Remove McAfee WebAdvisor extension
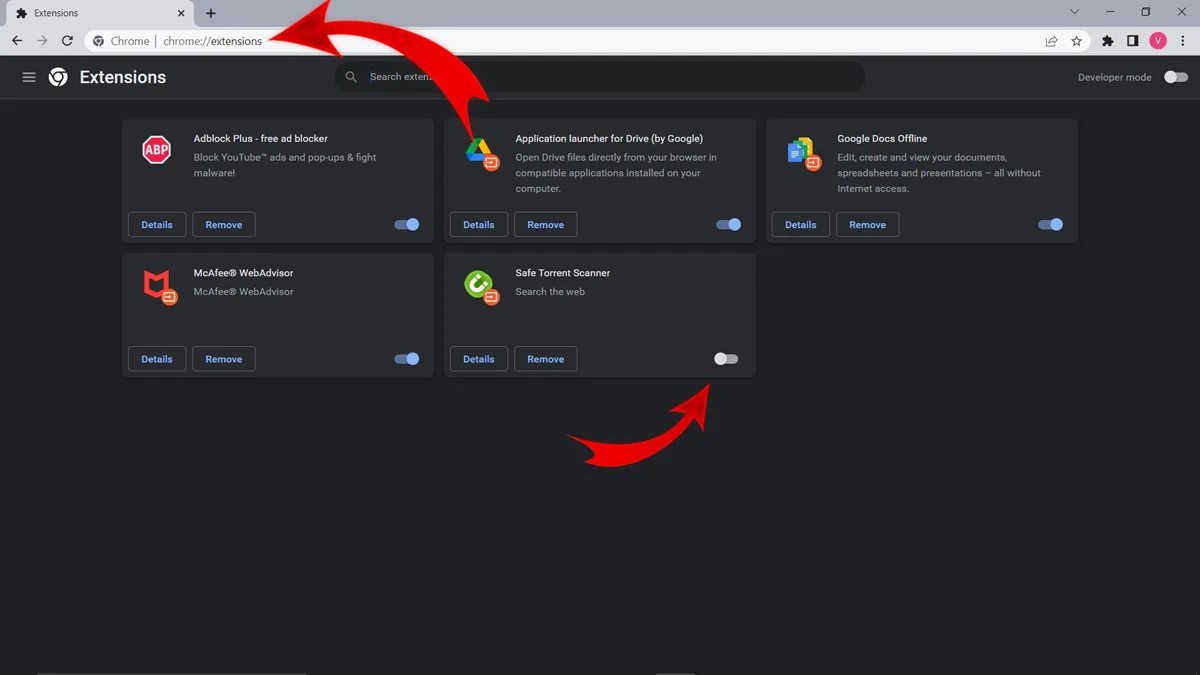1200x675 pixels. click(224, 359)
